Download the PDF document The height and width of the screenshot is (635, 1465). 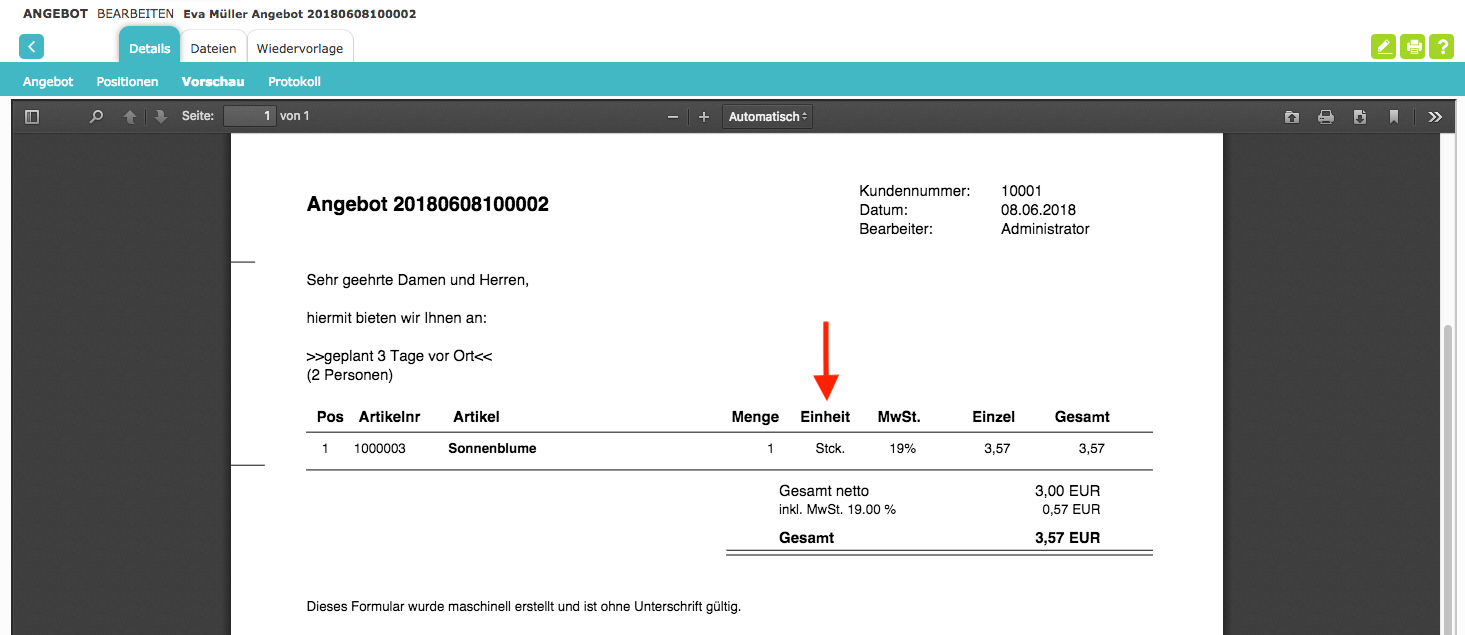click(x=1360, y=117)
